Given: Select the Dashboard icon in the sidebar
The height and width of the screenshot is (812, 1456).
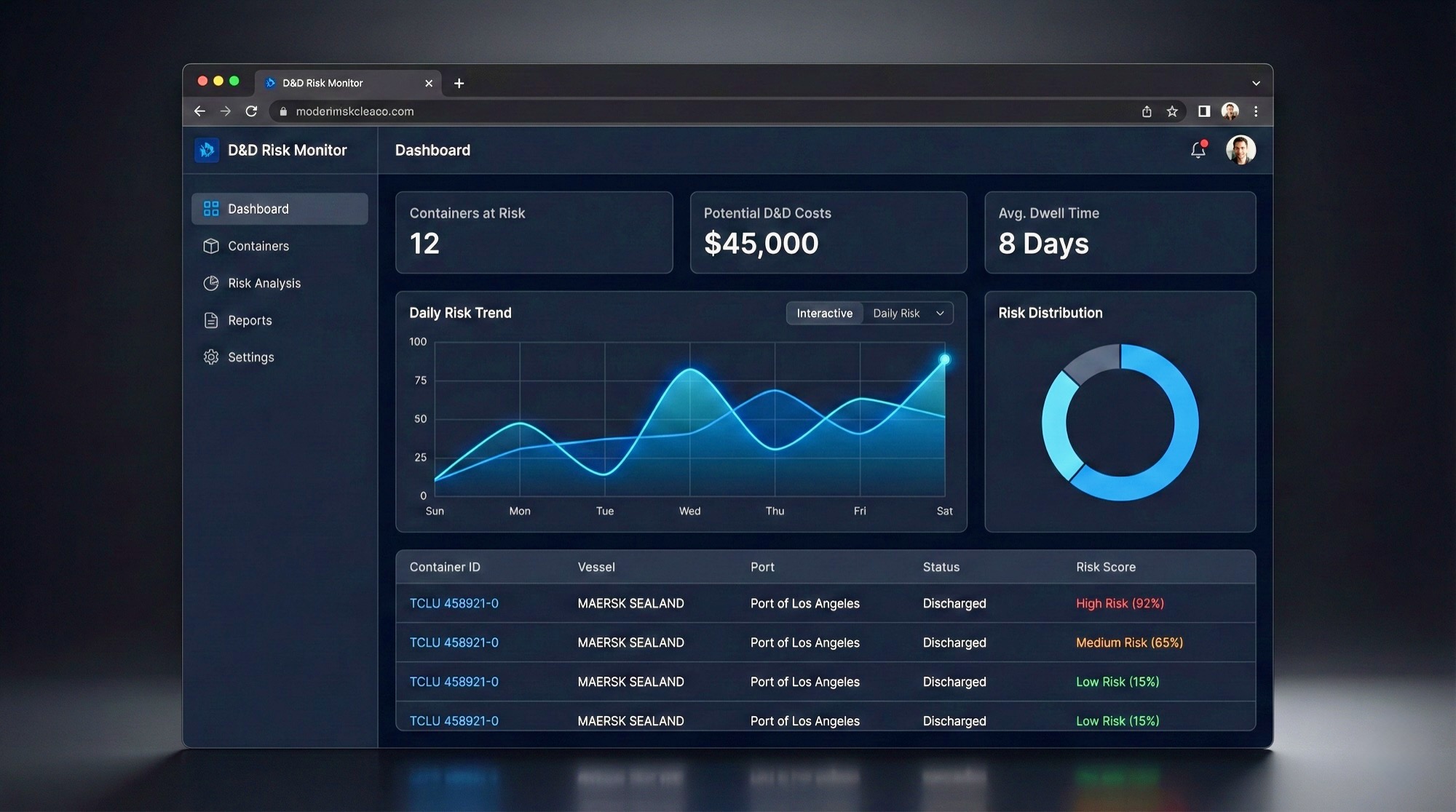Looking at the screenshot, I should click(x=211, y=208).
